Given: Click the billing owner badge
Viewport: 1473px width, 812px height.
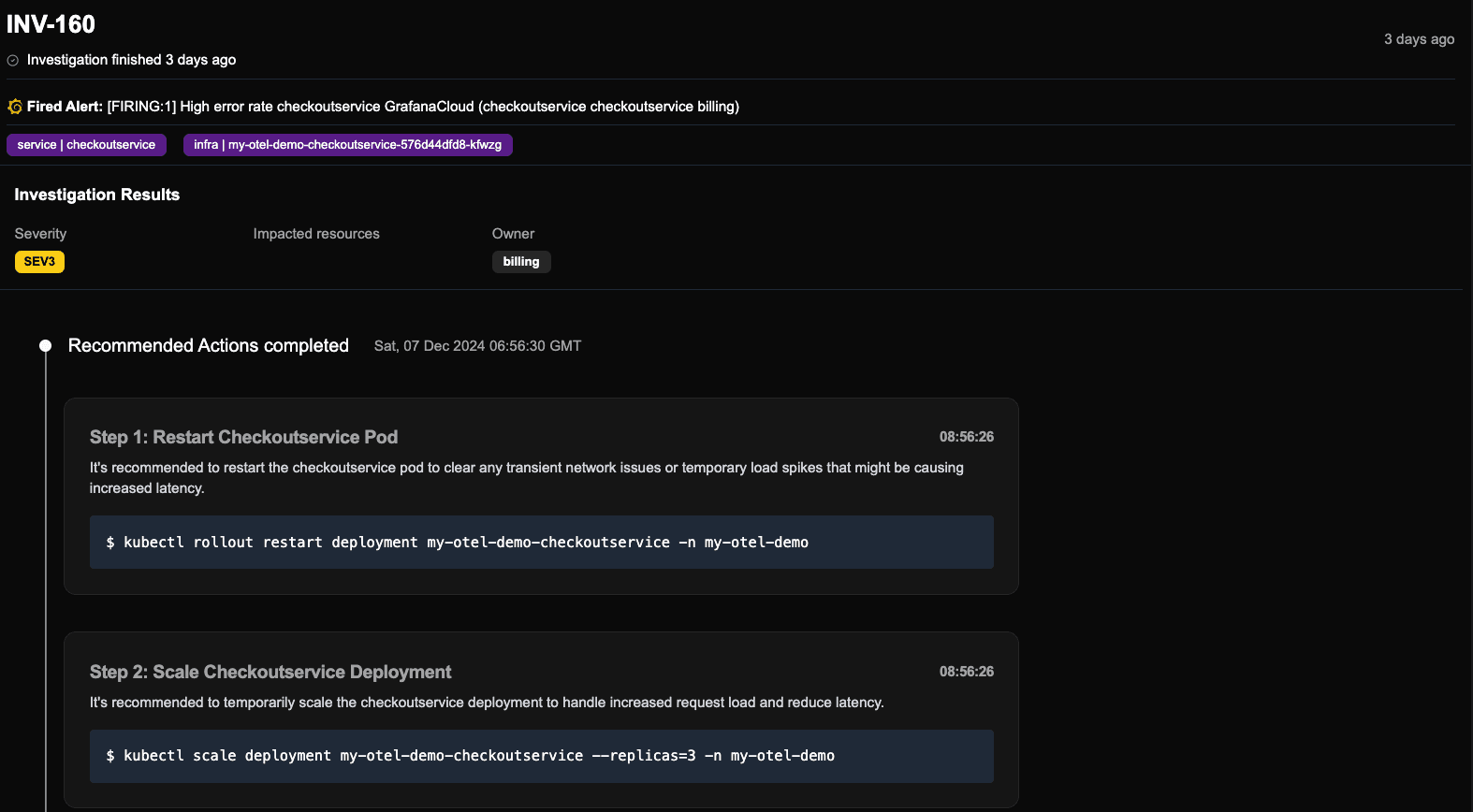Looking at the screenshot, I should point(521,262).
